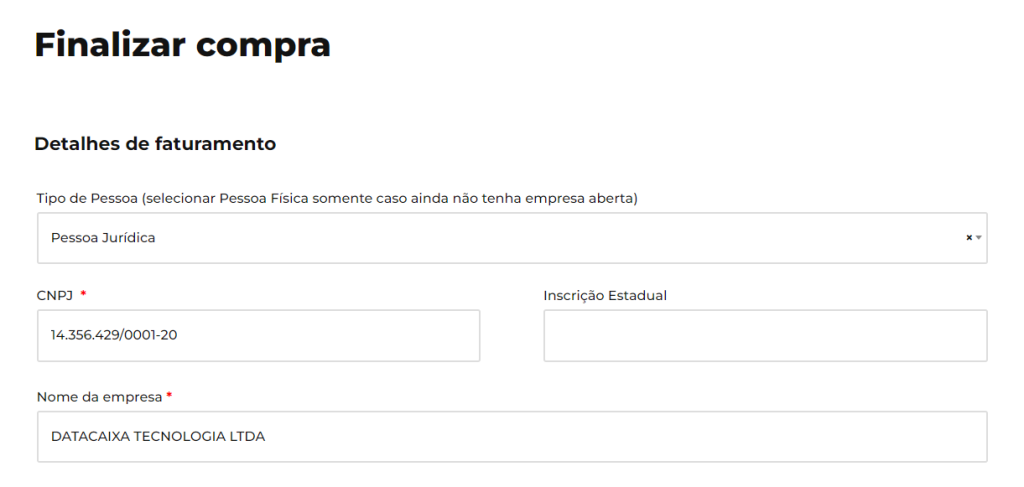The height and width of the screenshot is (487, 1024).
Task: Click the red asterisk beside CNPJ
Action: (x=83, y=294)
